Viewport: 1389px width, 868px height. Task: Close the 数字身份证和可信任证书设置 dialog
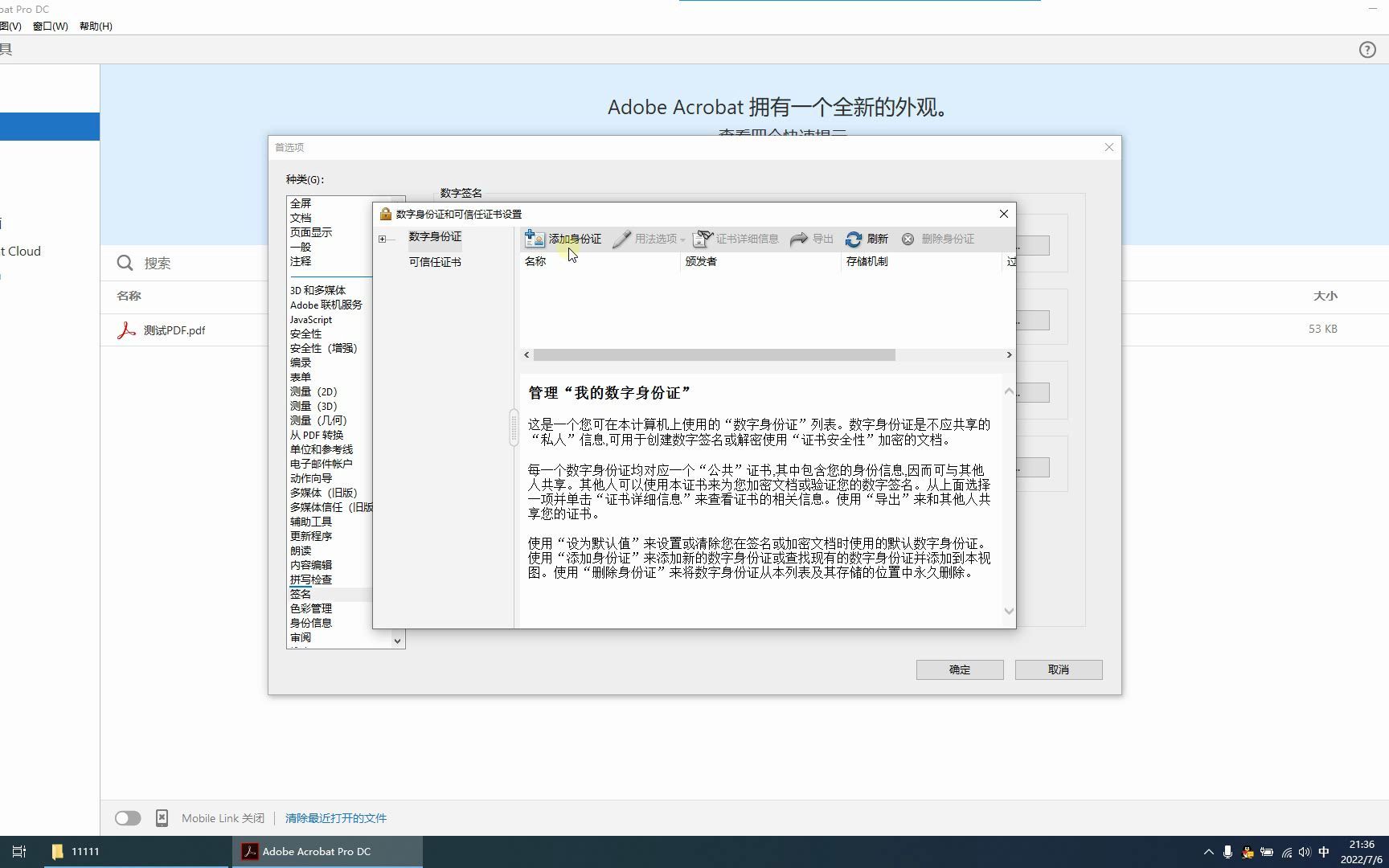pyautogui.click(x=1003, y=214)
